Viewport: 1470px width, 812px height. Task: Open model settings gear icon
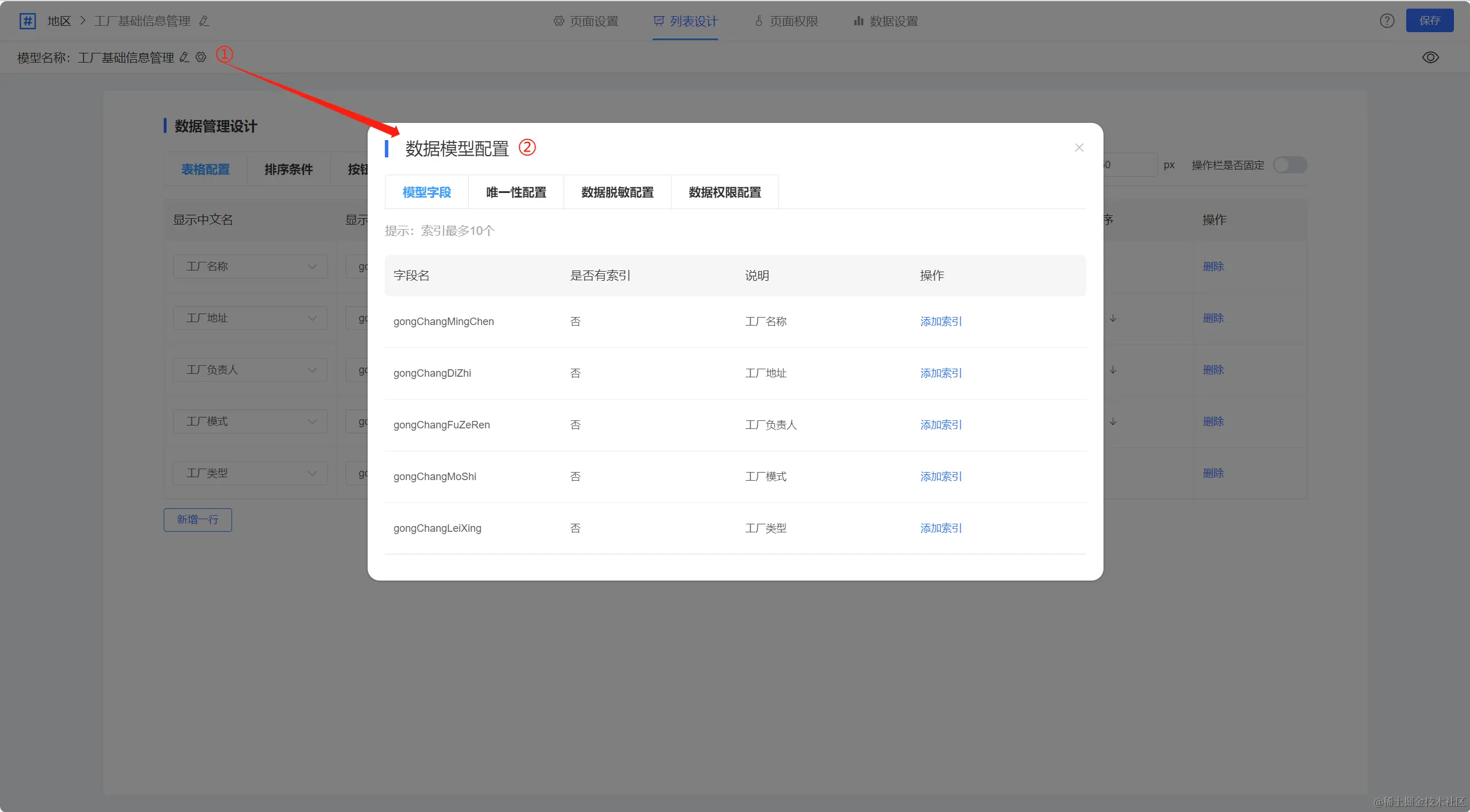(200, 57)
